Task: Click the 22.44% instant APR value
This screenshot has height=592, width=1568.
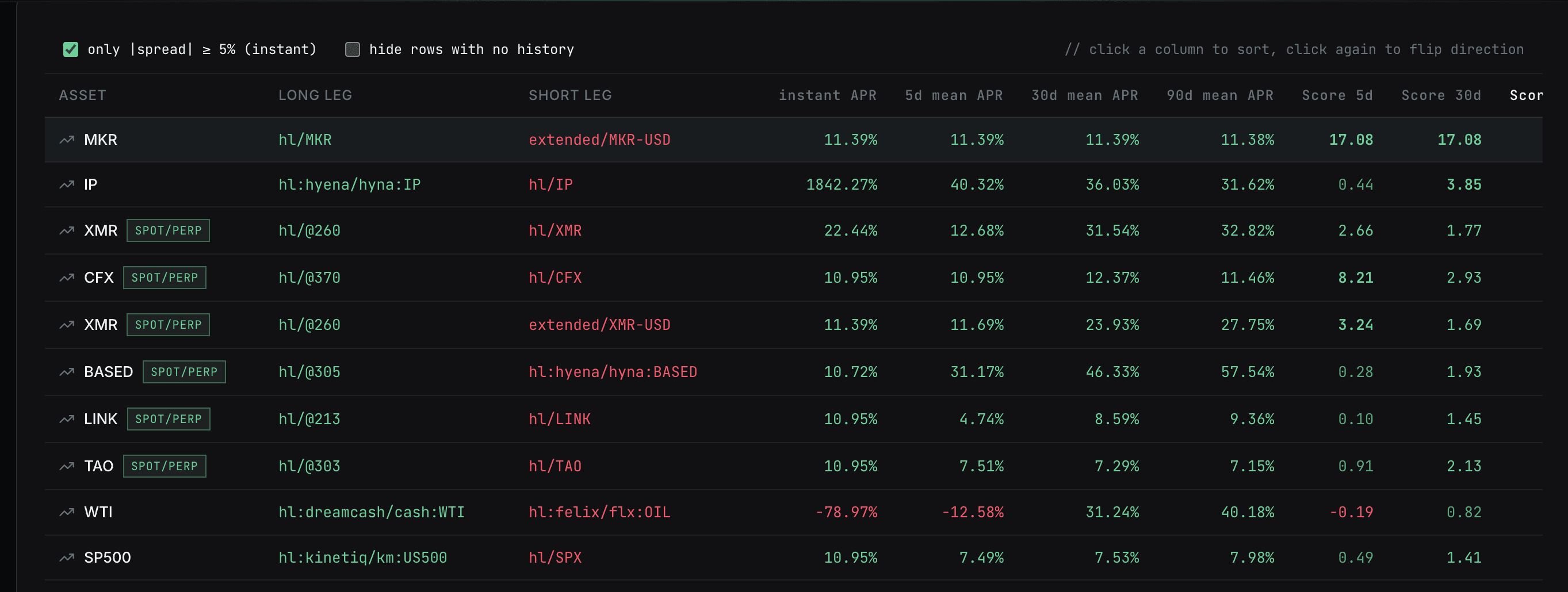Action: pos(850,230)
